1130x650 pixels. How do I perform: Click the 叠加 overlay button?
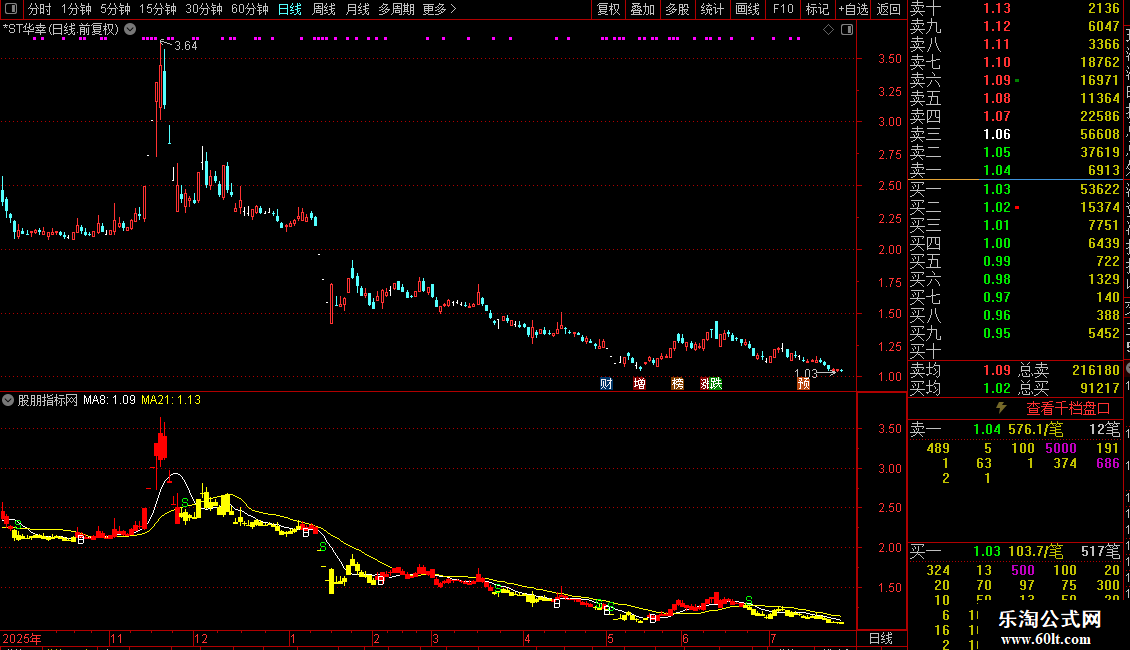(643, 9)
